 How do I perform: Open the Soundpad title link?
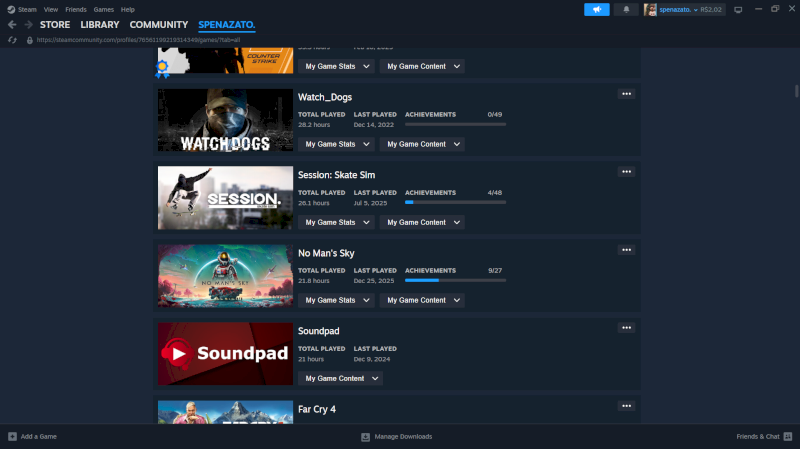point(318,331)
